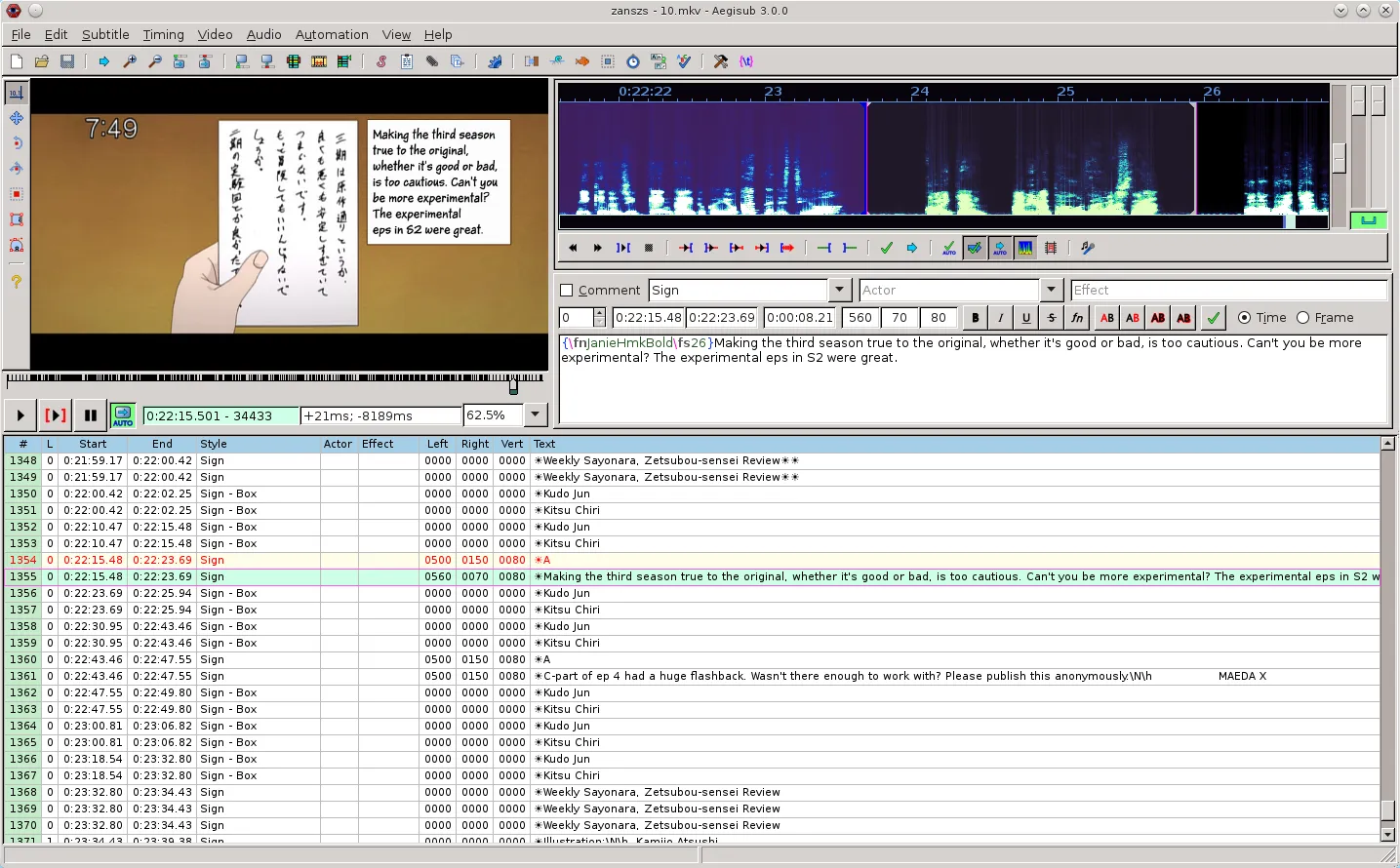Click the Bold formatting button
The height and width of the screenshot is (868, 1400).
(x=975, y=318)
